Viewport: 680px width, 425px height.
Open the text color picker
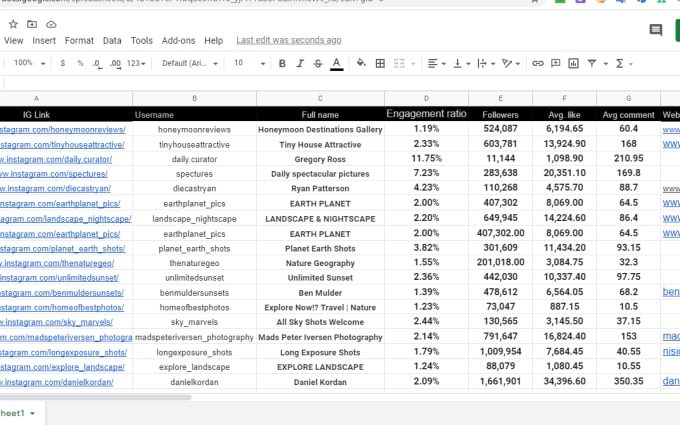click(x=337, y=64)
